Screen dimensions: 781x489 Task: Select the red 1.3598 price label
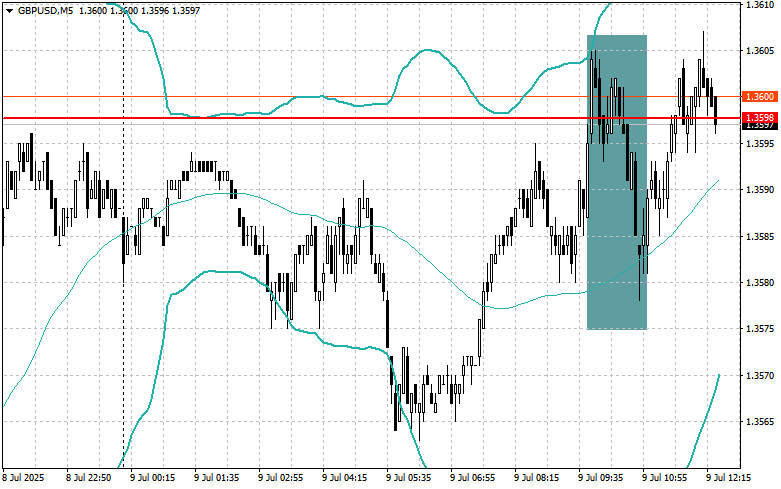[x=760, y=118]
